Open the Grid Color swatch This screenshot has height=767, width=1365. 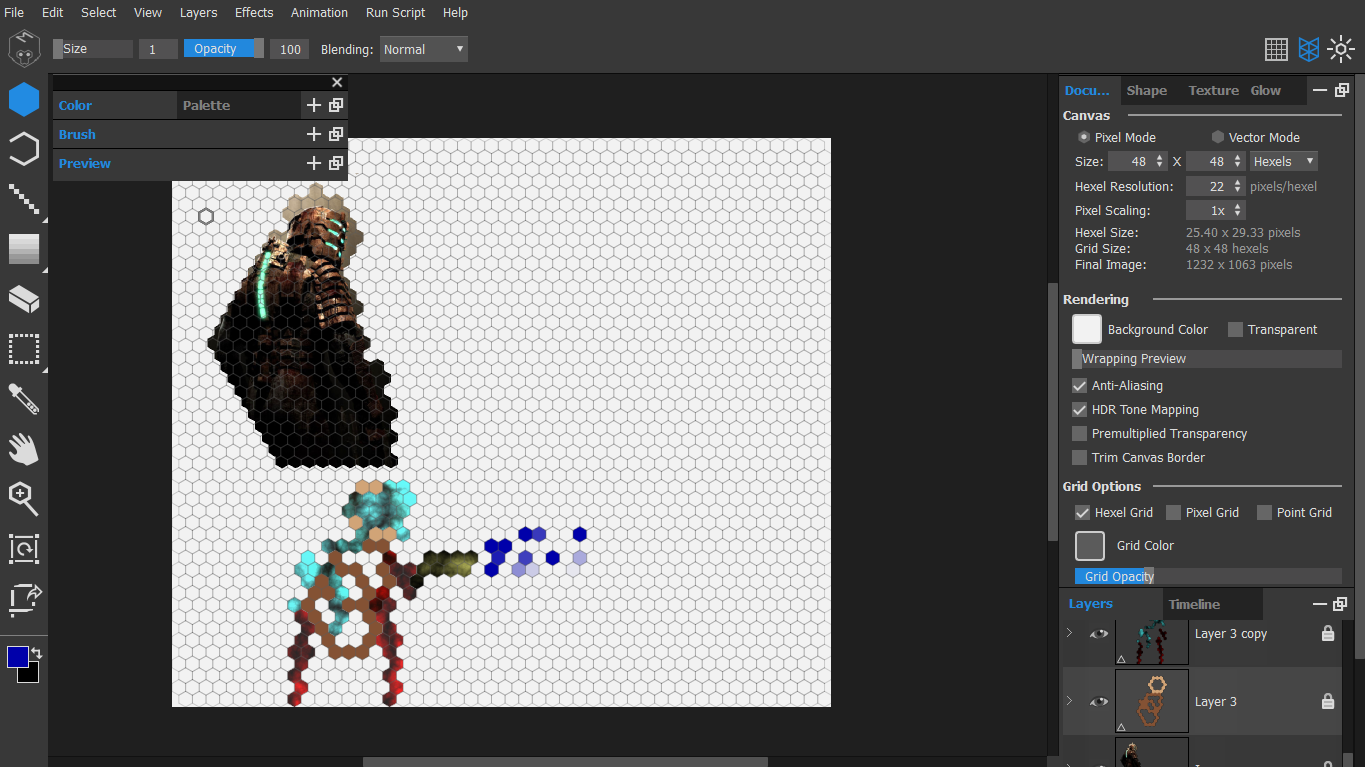(x=1090, y=545)
